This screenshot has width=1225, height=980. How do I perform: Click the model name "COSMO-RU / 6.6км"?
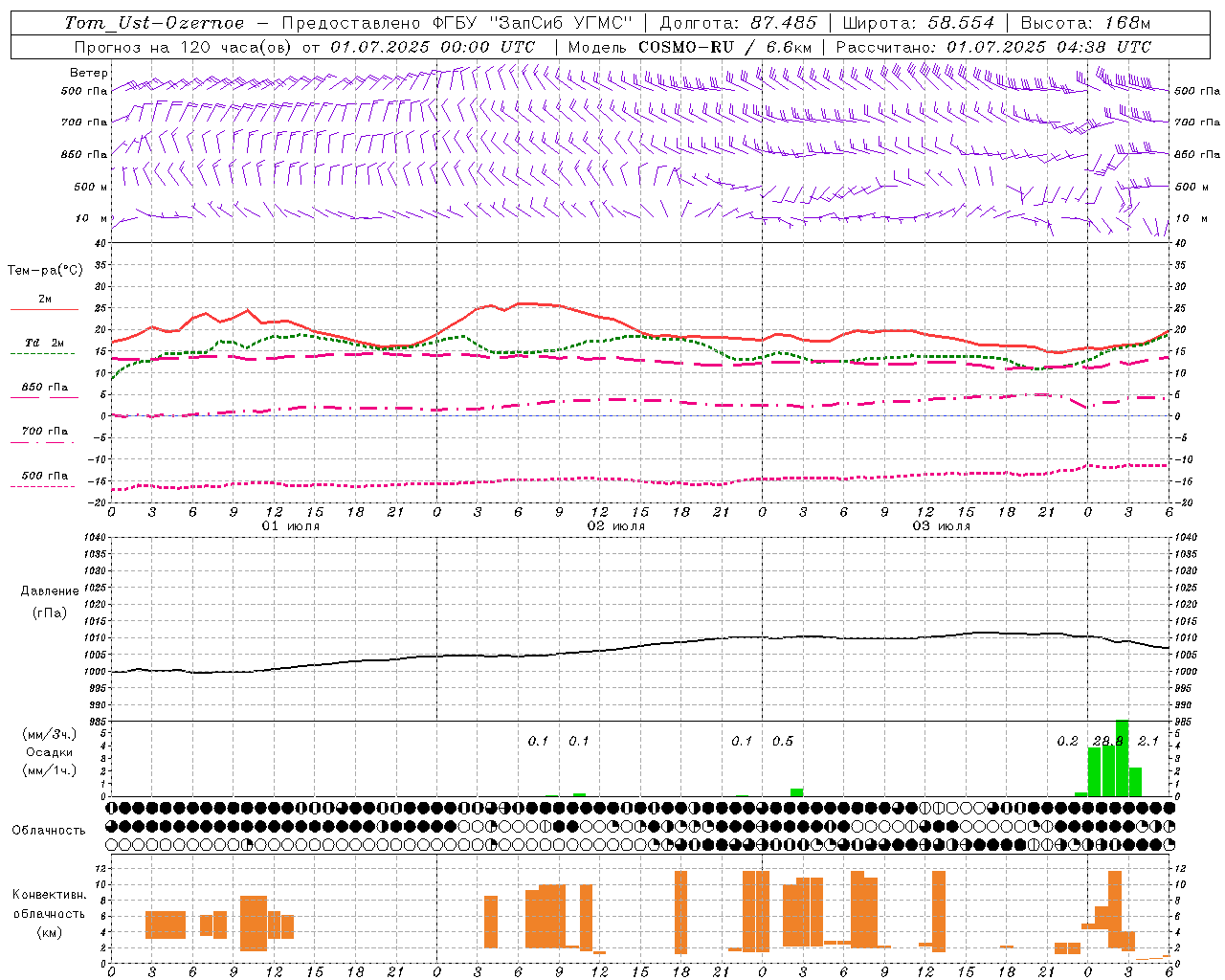tap(724, 47)
